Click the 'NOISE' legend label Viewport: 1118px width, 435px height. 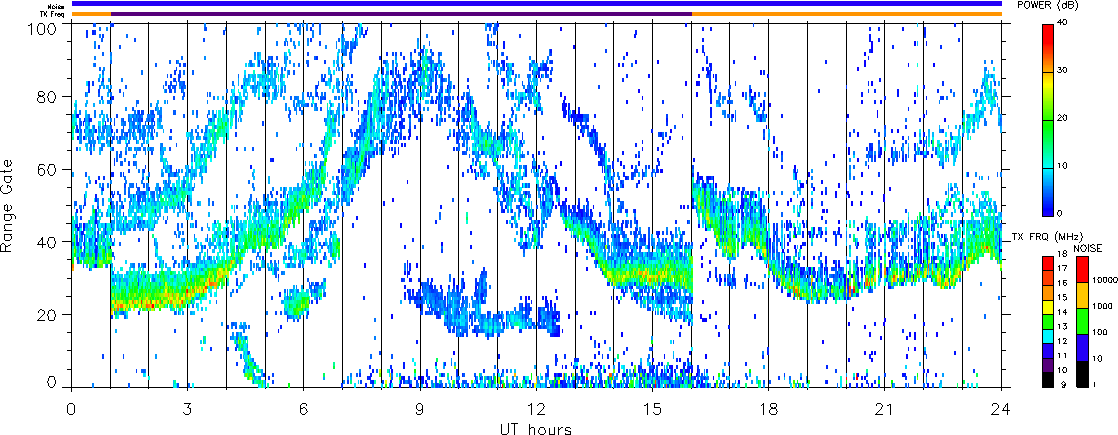pos(1088,248)
